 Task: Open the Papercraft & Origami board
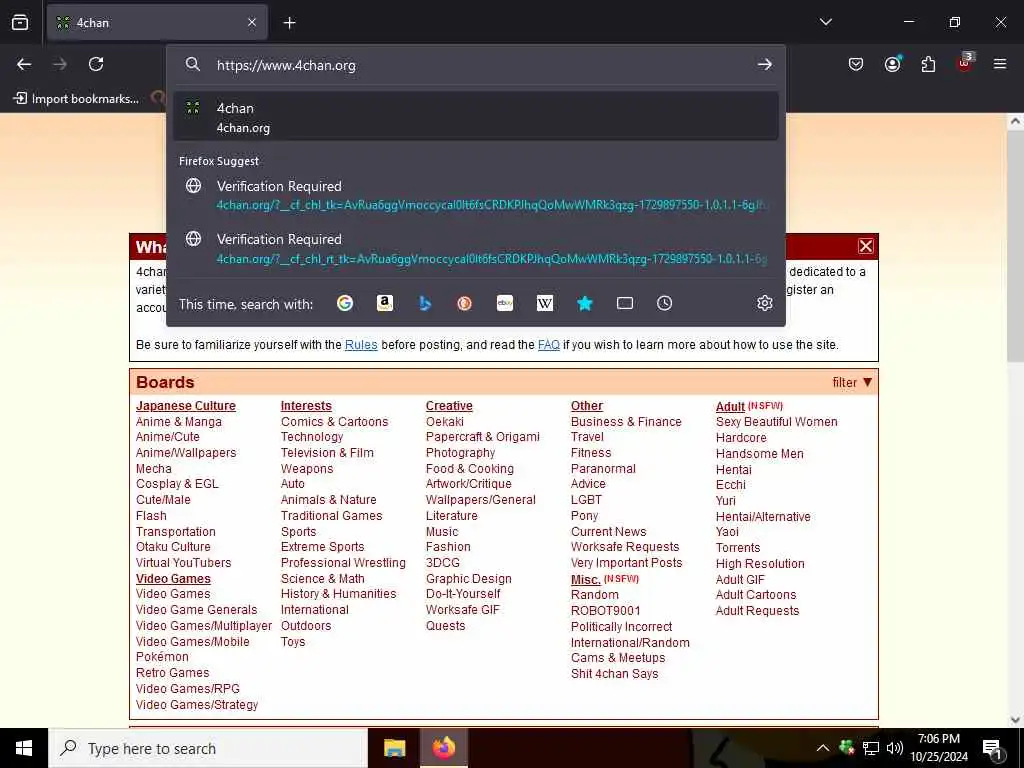coord(483,437)
